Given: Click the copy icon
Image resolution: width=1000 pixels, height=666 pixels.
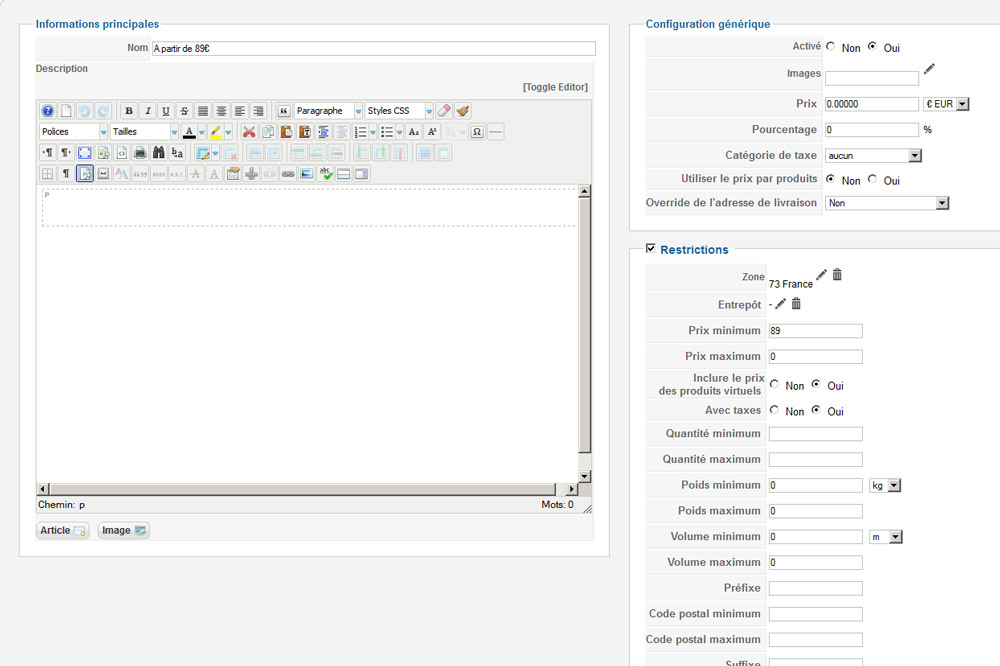Looking at the screenshot, I should click(268, 132).
